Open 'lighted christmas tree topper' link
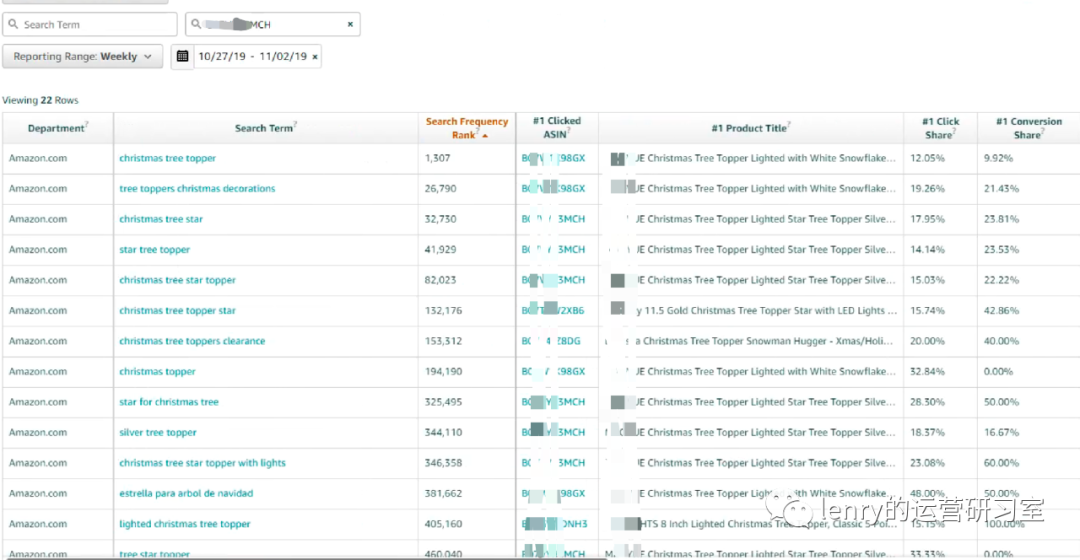This screenshot has height=560, width=1080. 185,524
